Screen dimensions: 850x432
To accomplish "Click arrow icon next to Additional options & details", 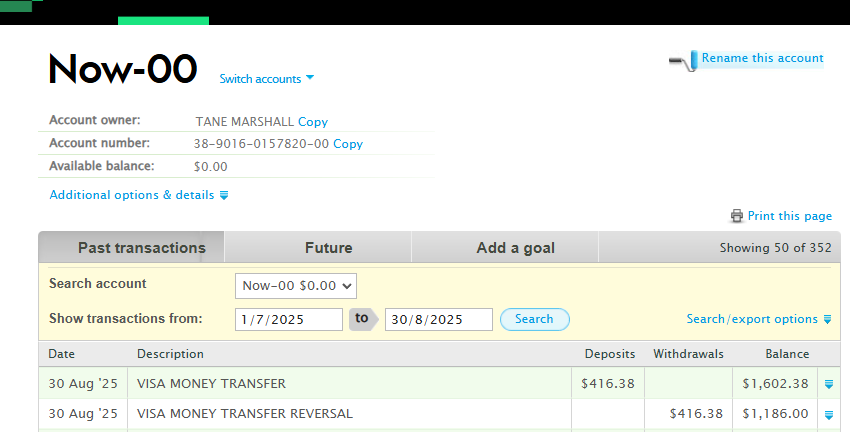I will (224, 195).
